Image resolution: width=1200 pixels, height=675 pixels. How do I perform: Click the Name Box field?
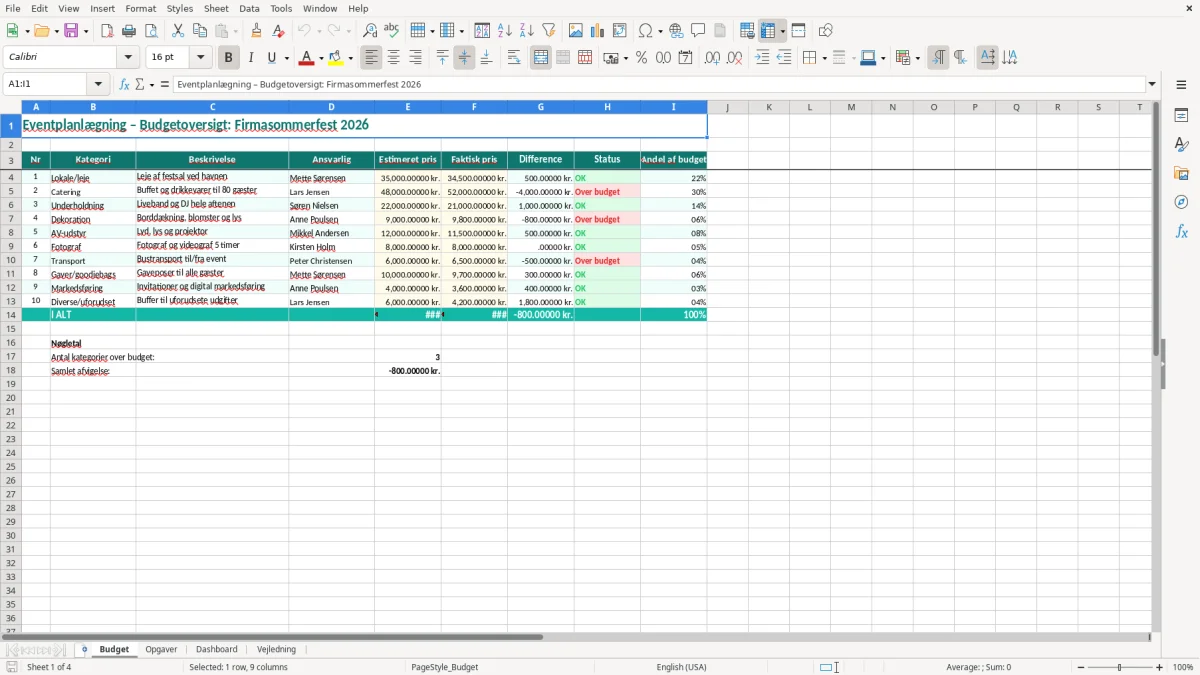click(46, 85)
